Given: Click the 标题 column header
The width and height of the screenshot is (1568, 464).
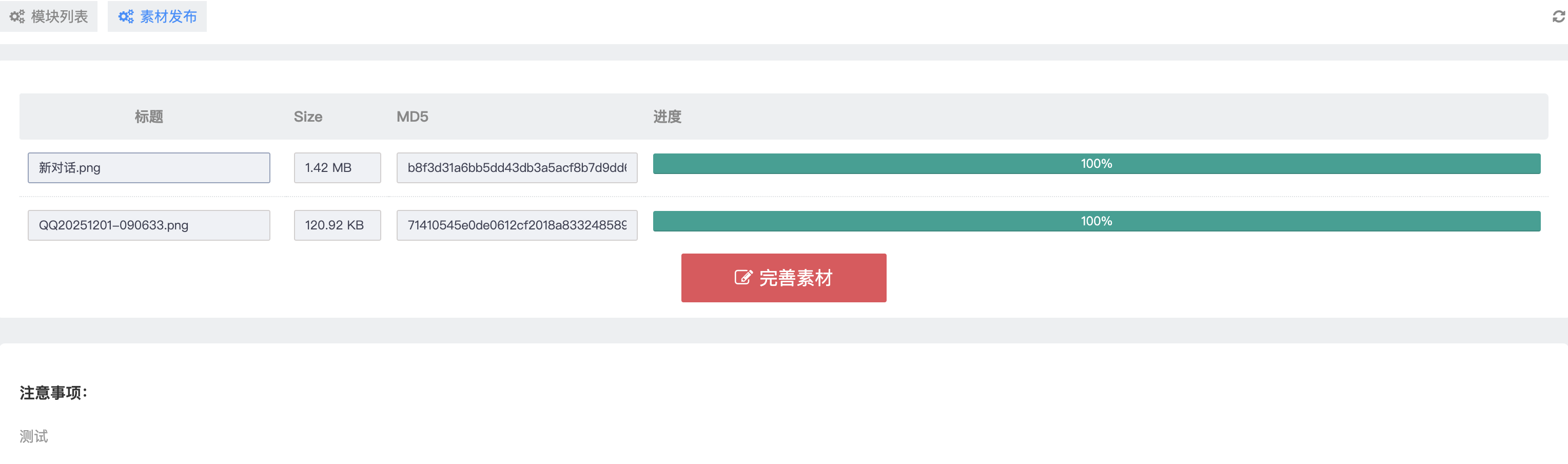Looking at the screenshot, I should pyautogui.click(x=148, y=117).
